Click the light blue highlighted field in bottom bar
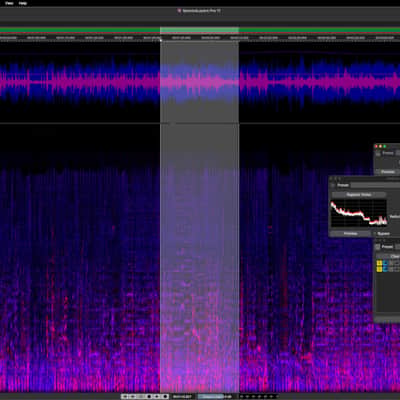The width and height of the screenshot is (400, 400). click(211, 396)
